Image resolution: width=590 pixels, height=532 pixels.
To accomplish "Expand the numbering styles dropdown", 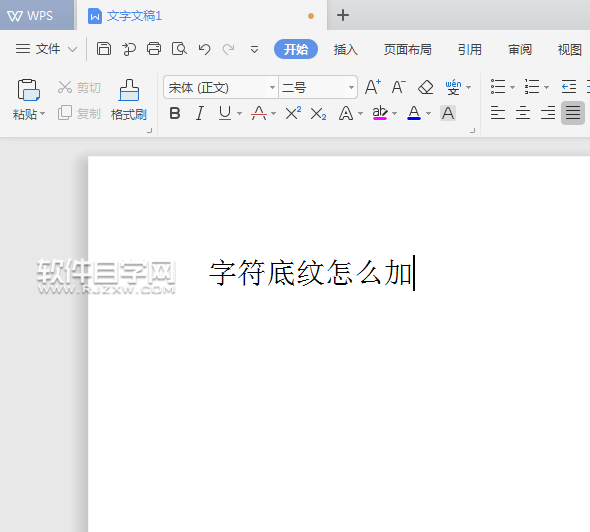I will click(x=546, y=87).
